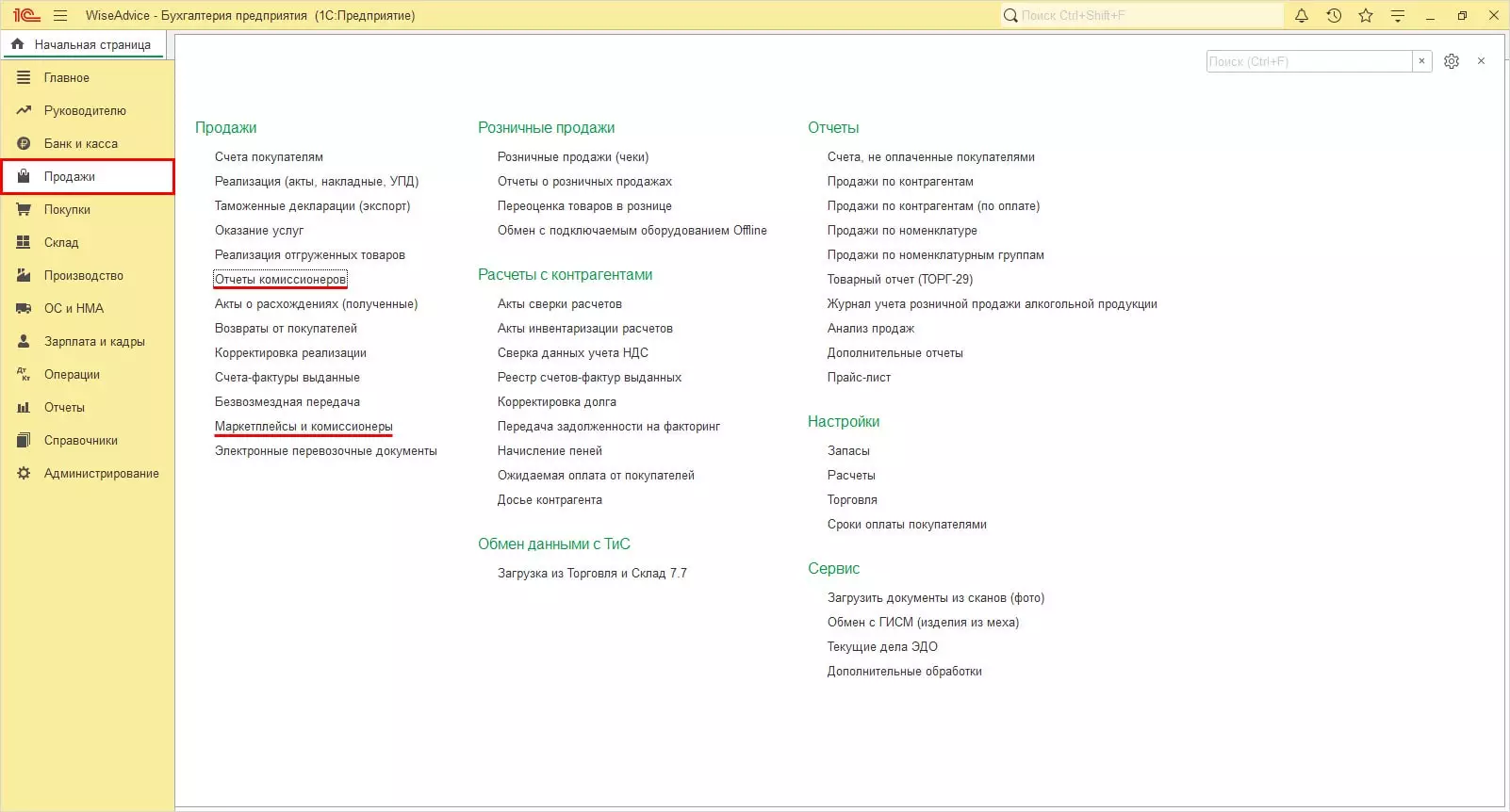Screen dimensions: 1510x812
Task: Click the Главное section icon
Action: (24, 77)
